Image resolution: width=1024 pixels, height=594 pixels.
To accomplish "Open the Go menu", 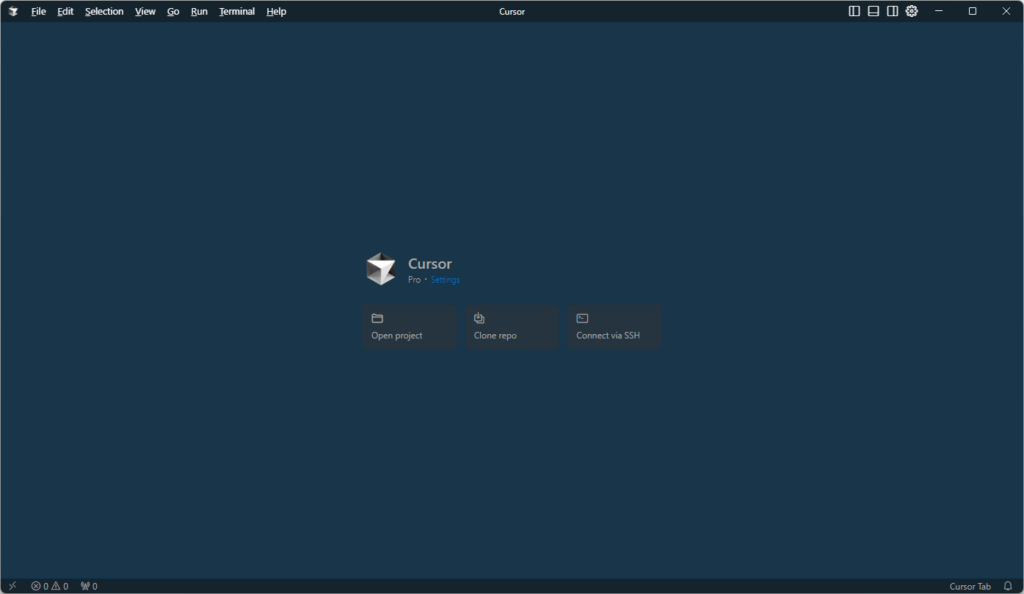I will point(173,11).
